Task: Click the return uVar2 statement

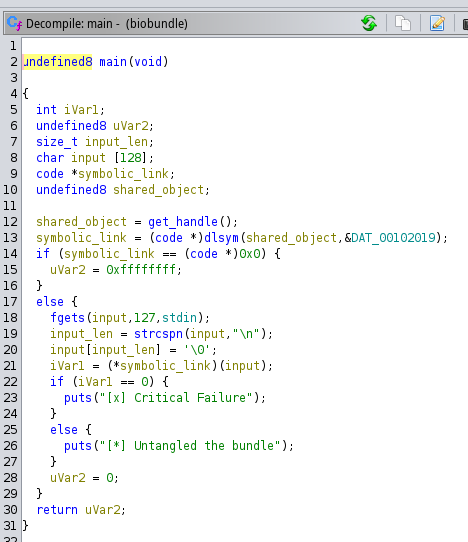Action: 81,510
